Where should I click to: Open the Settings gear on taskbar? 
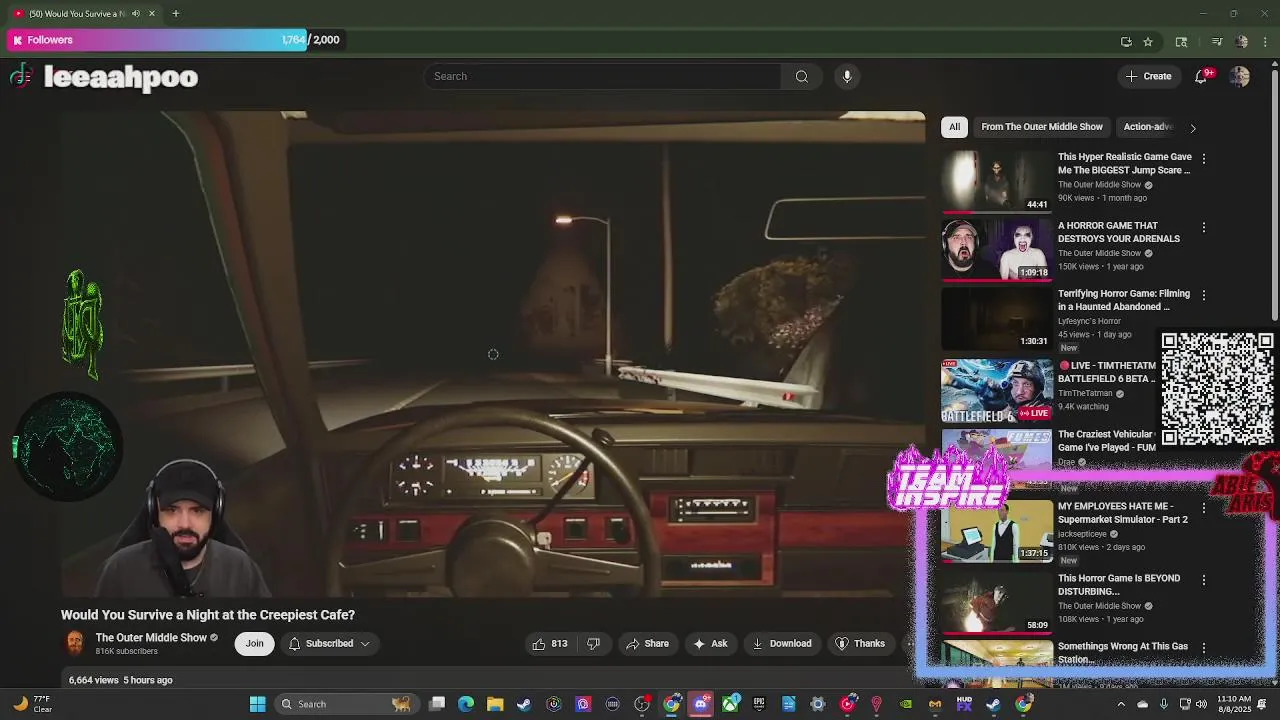[818, 704]
